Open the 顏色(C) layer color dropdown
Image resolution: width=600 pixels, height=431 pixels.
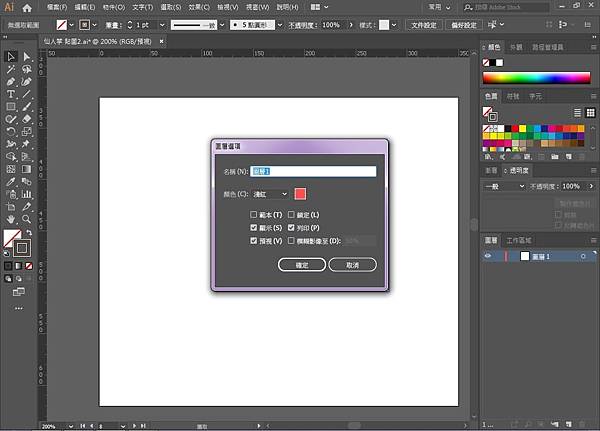click(x=271, y=194)
